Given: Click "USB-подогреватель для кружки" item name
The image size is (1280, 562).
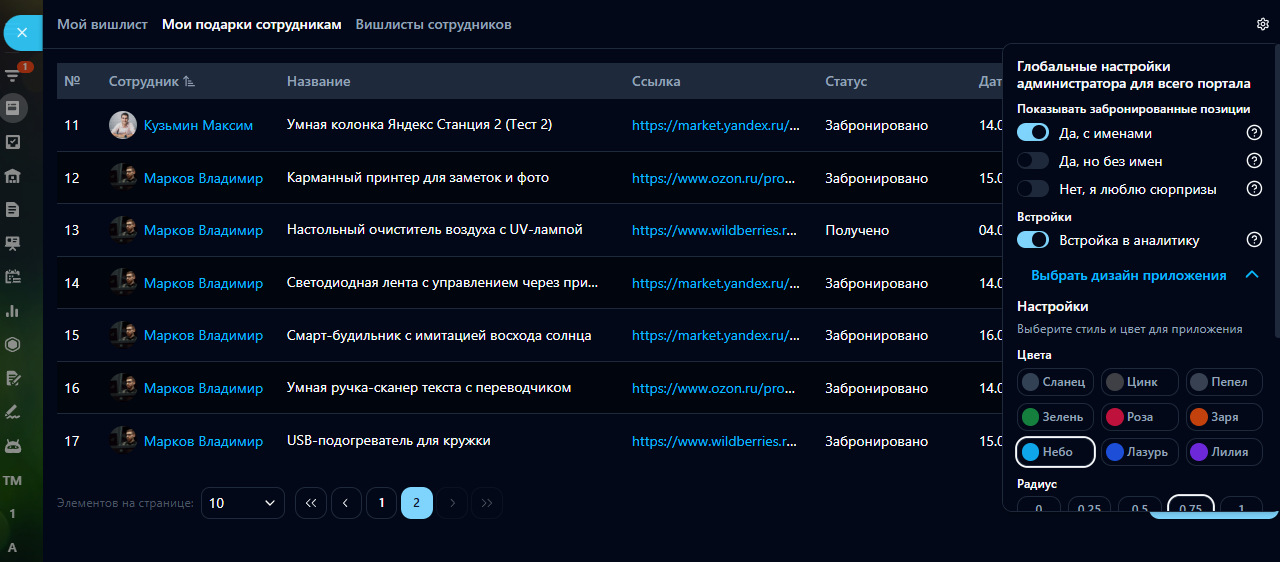Looking at the screenshot, I should (389, 441).
